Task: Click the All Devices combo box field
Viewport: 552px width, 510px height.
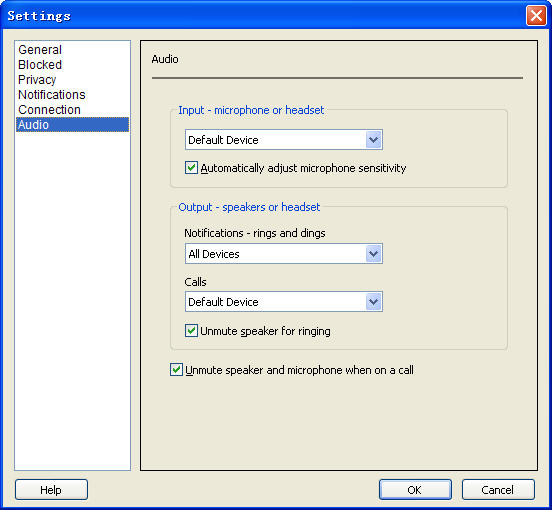Action: pos(284,254)
